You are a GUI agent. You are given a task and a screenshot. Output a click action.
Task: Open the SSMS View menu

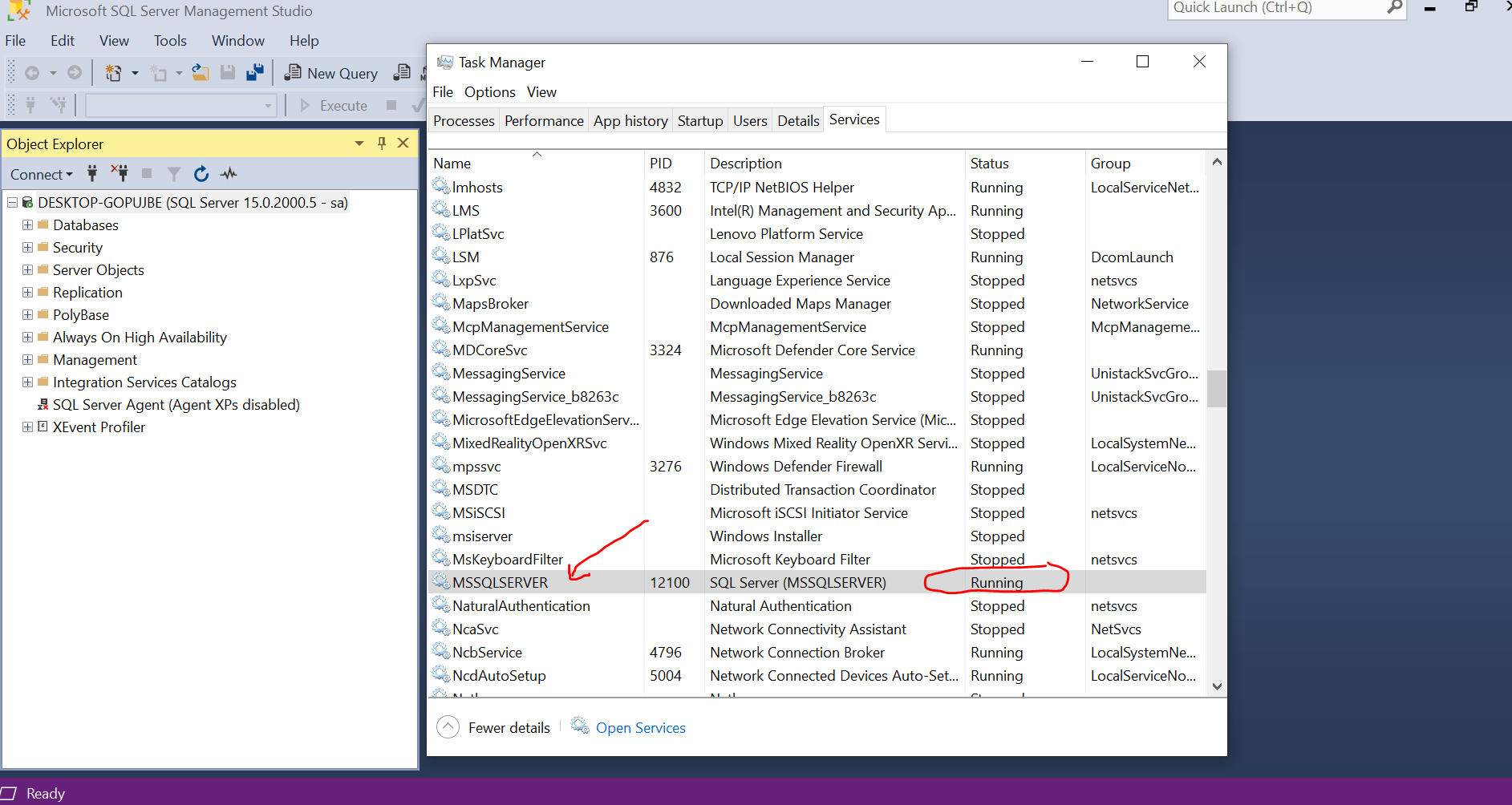click(x=114, y=41)
